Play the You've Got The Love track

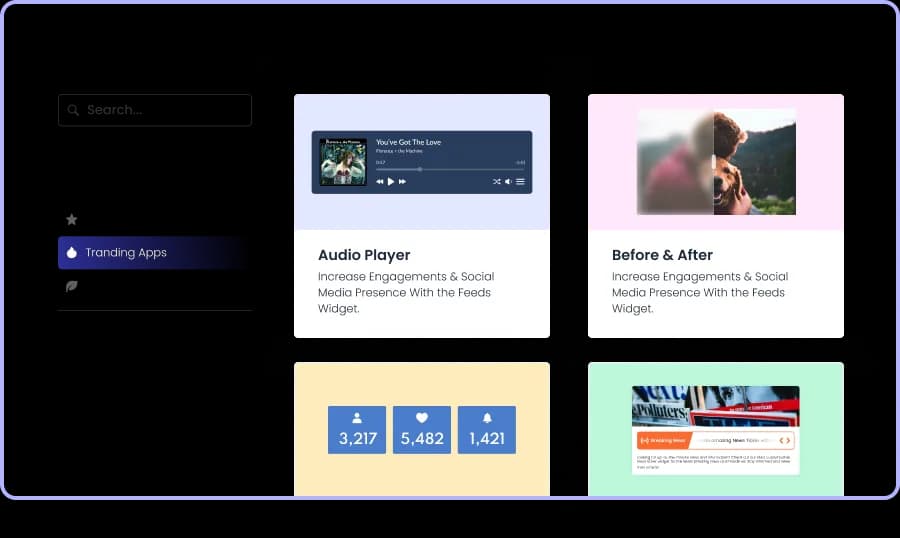tap(391, 181)
